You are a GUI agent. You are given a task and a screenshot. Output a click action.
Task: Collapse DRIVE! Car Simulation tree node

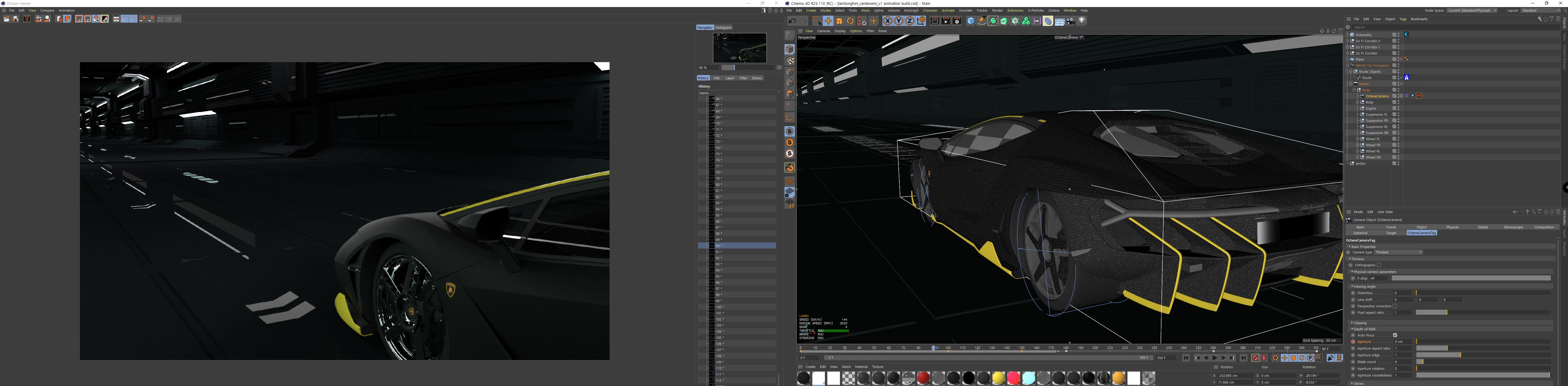coord(1348,66)
